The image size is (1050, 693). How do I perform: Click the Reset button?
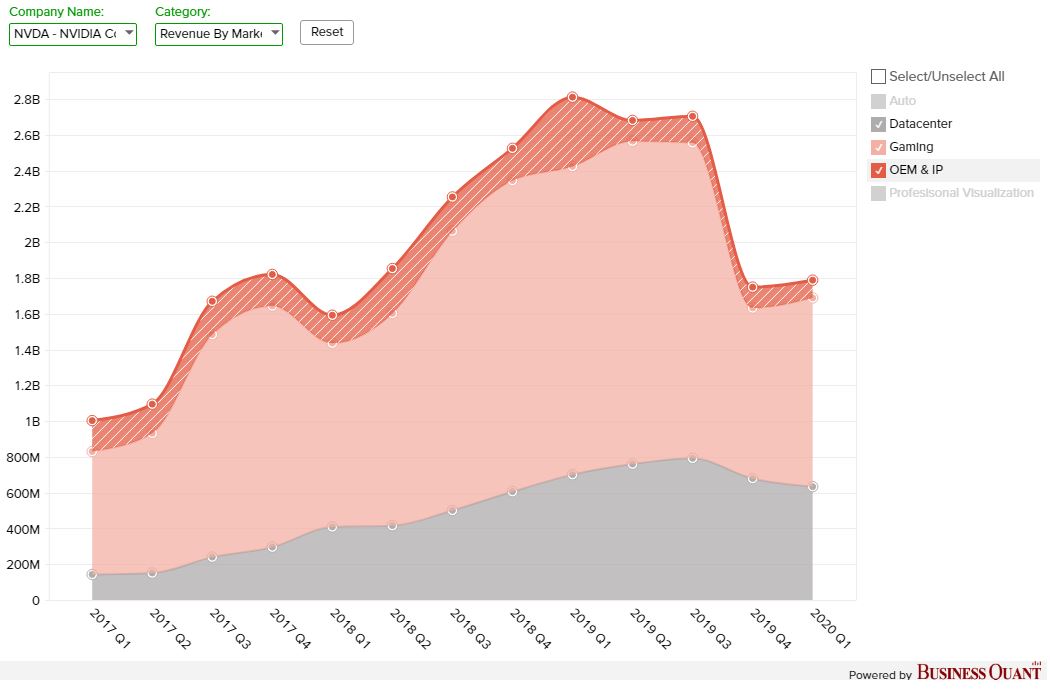pyautogui.click(x=327, y=32)
